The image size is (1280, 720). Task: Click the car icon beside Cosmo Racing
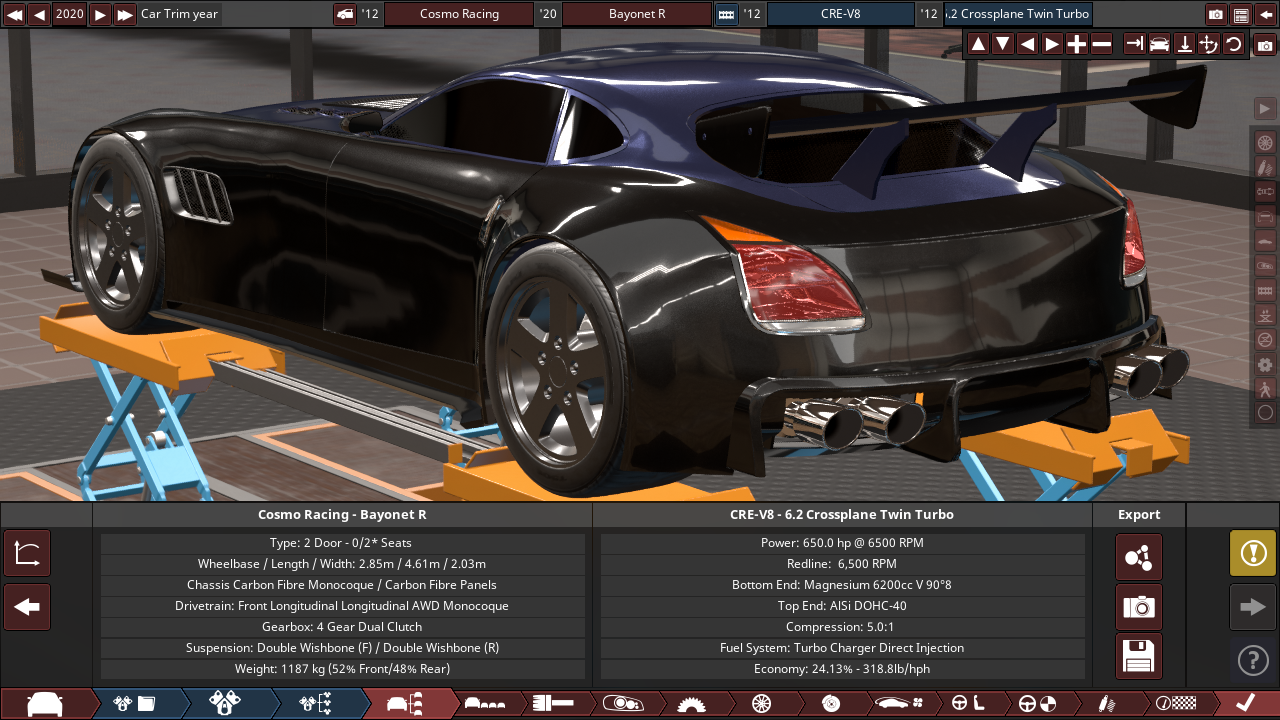point(345,14)
